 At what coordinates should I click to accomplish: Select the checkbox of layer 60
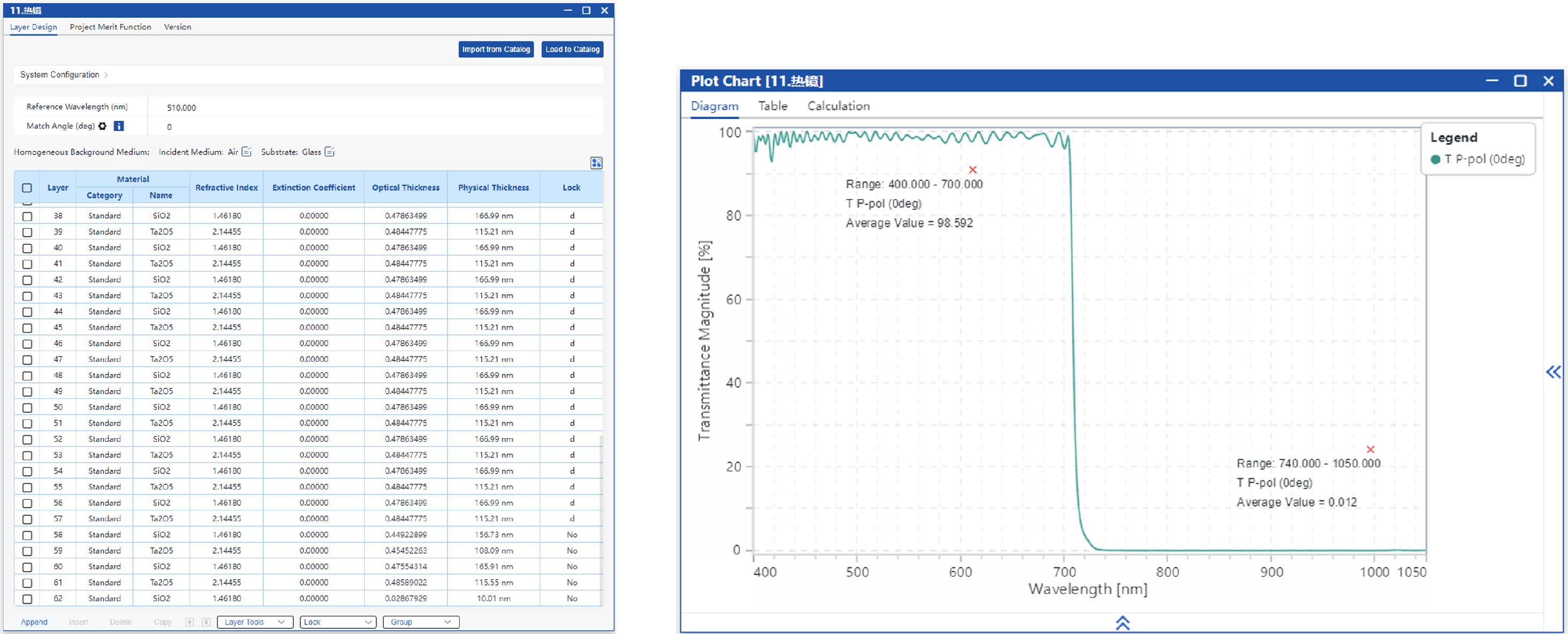(27, 566)
